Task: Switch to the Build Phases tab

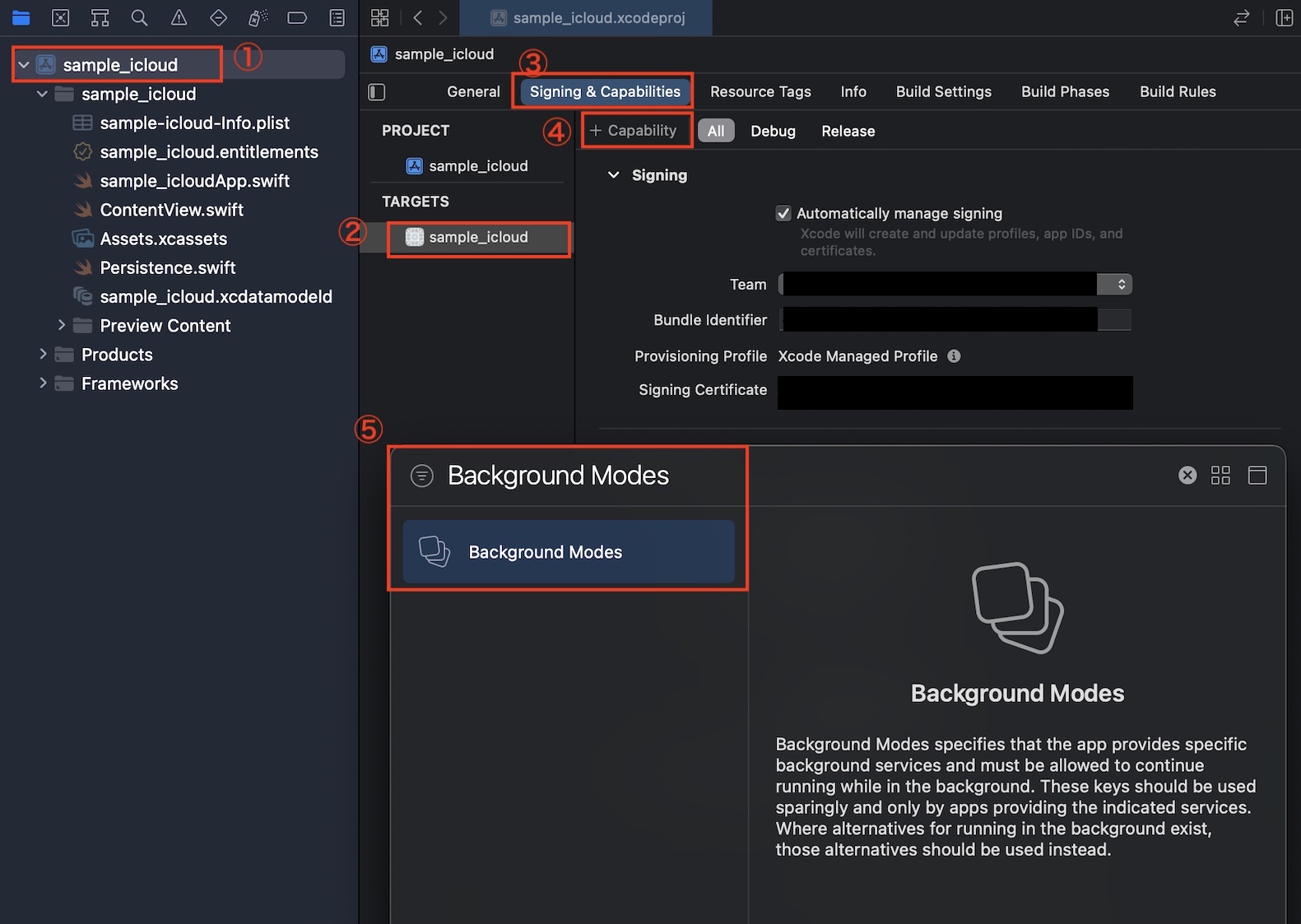Action: (x=1065, y=91)
